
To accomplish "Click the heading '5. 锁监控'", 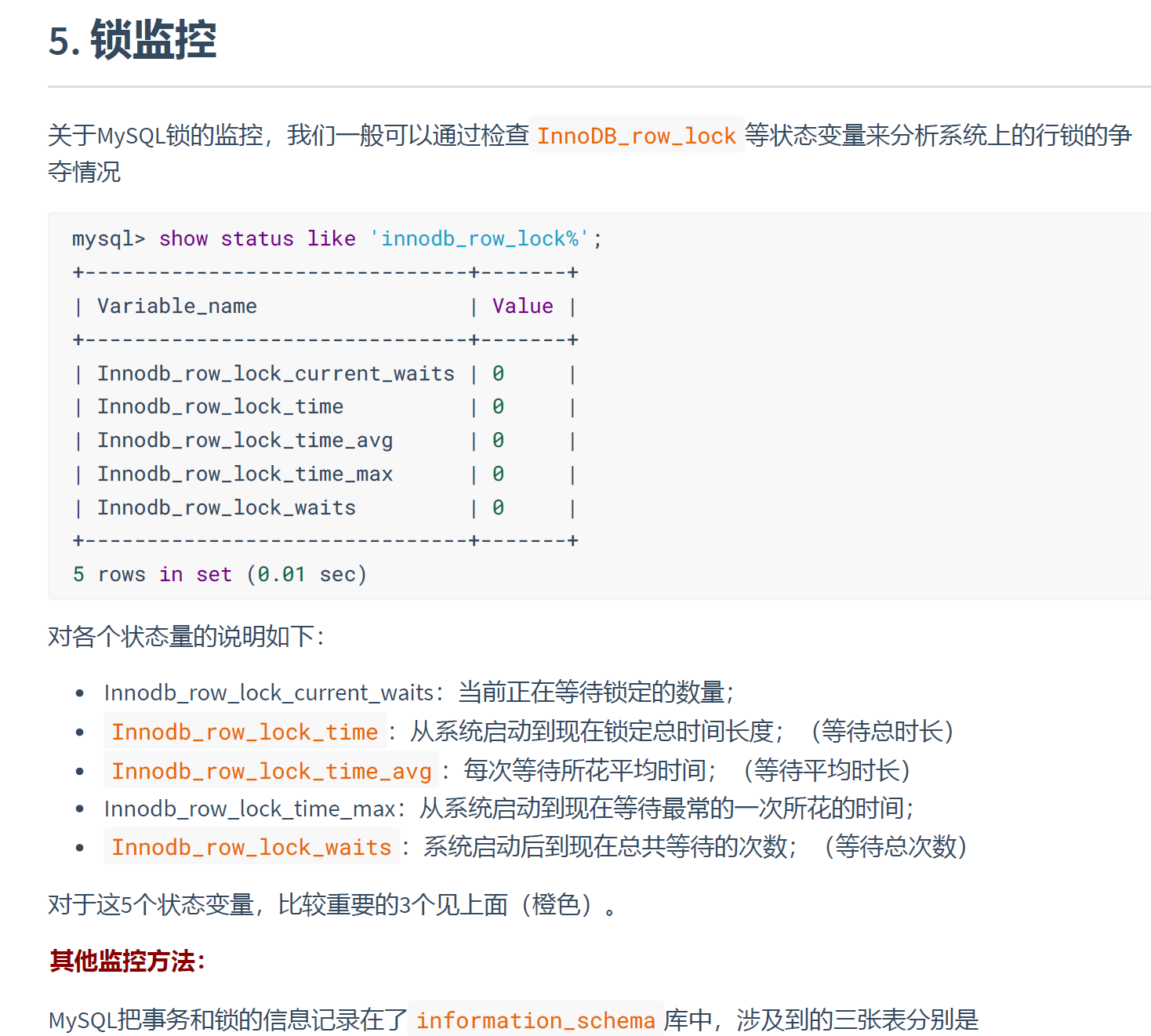I will tap(132, 39).
